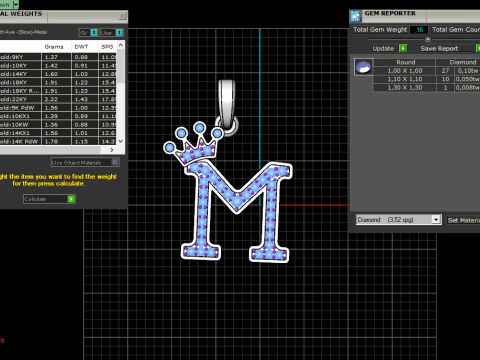
Task: Toggle the Use Object Materials checkbox
Action: coord(115,162)
